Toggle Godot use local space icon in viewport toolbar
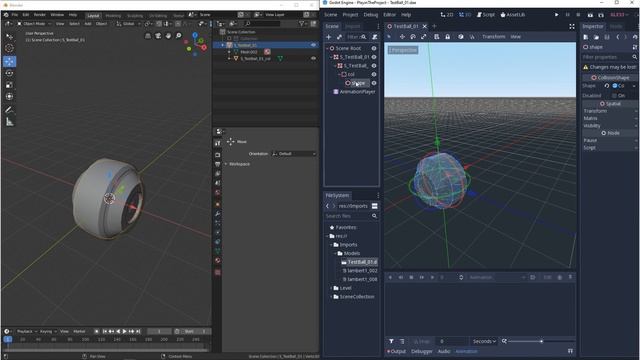The width and height of the screenshot is (640, 360). 461,37
